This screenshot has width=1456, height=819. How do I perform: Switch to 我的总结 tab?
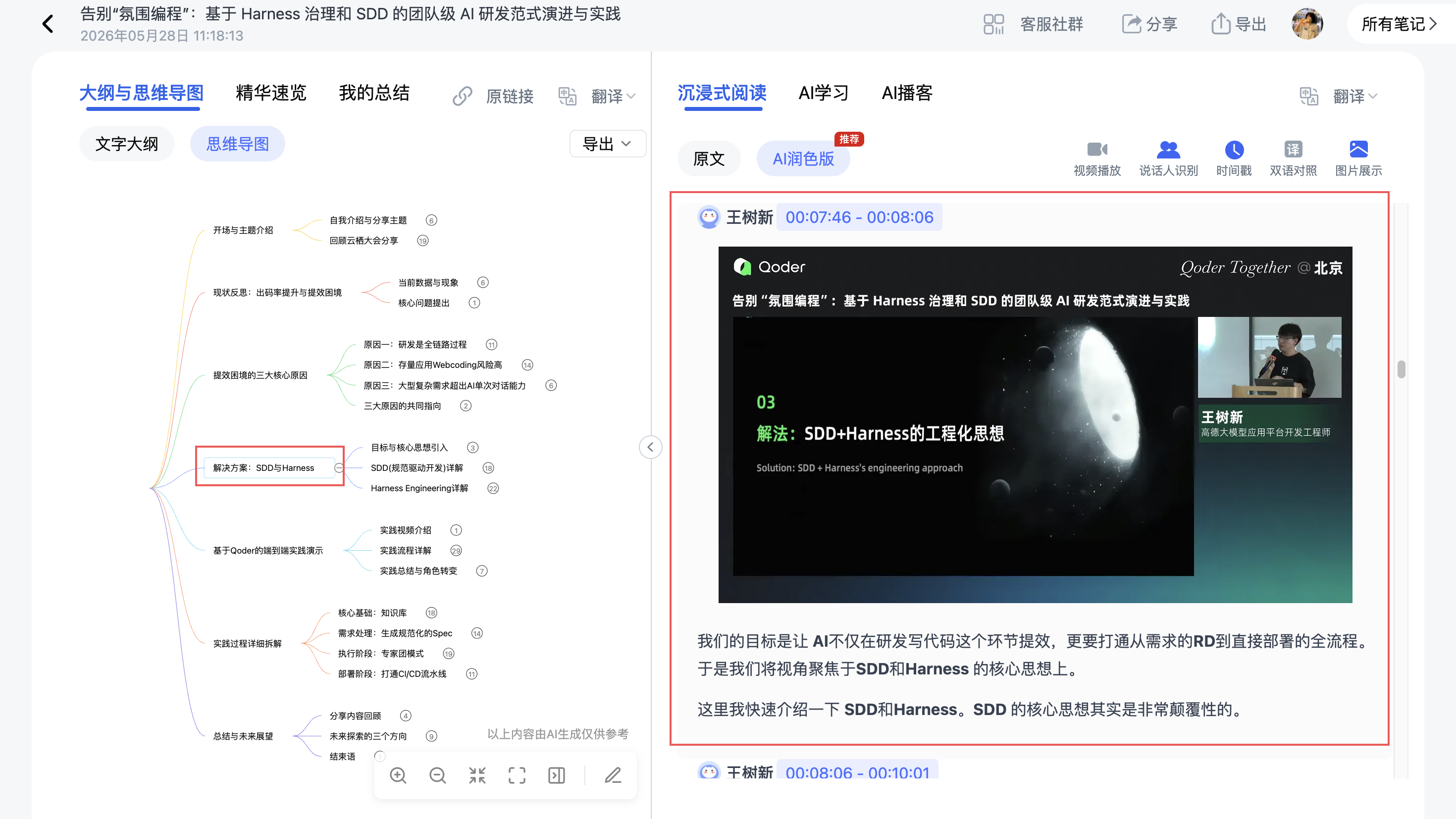(x=374, y=93)
